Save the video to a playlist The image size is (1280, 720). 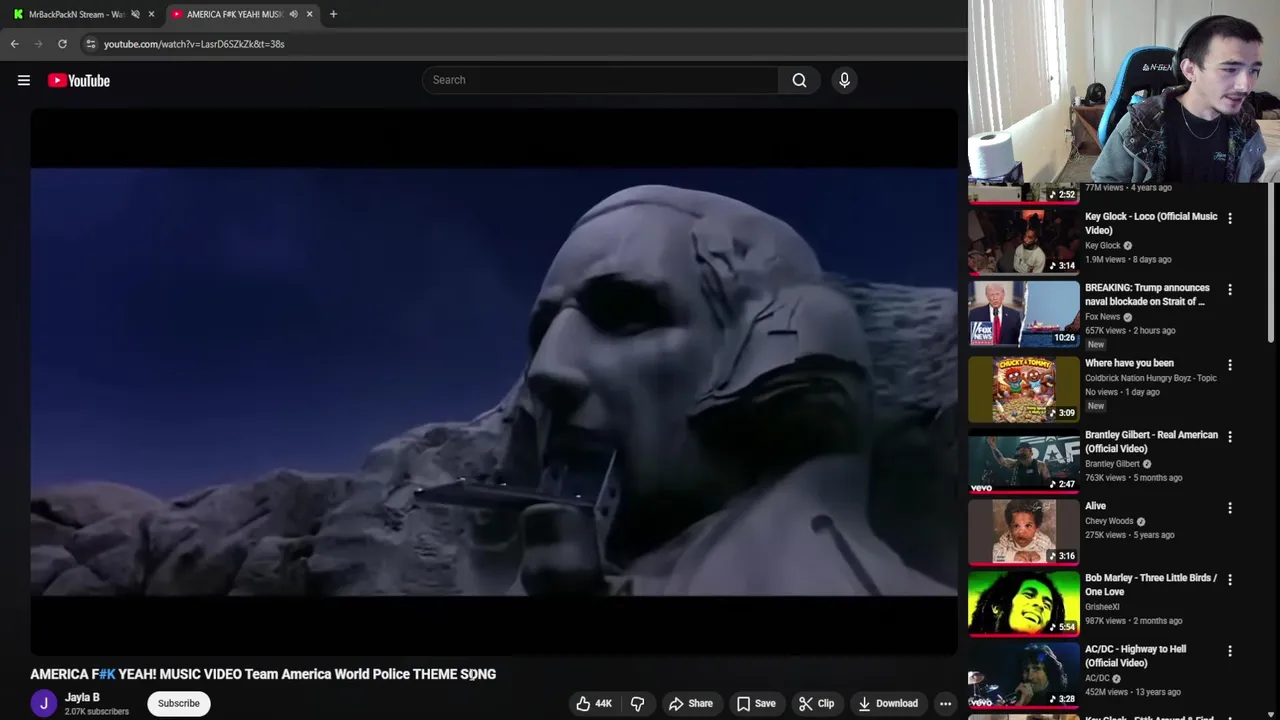click(755, 703)
